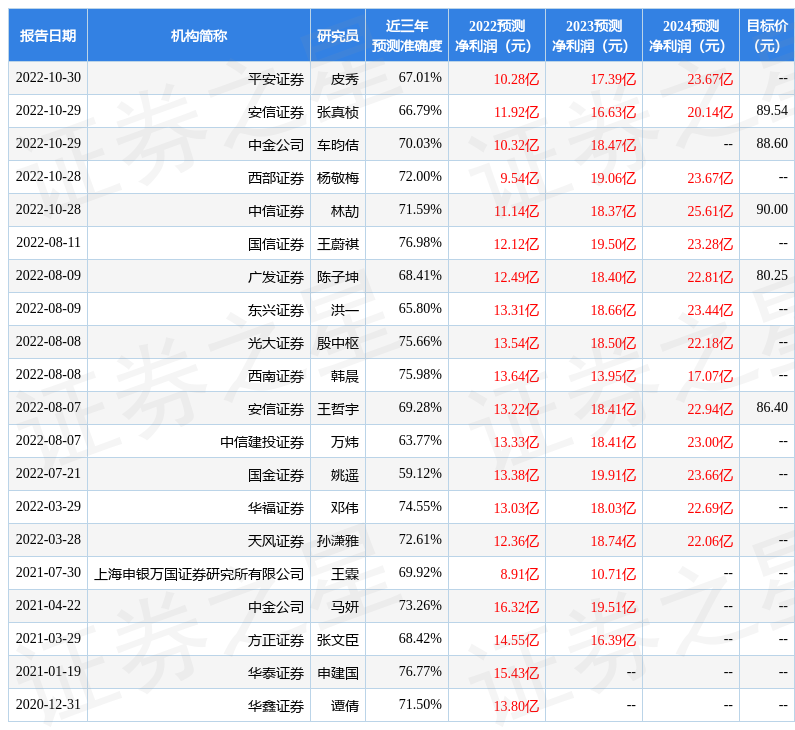Click the 2024预测净利润 column header
795x730 pixels.
pos(691,35)
